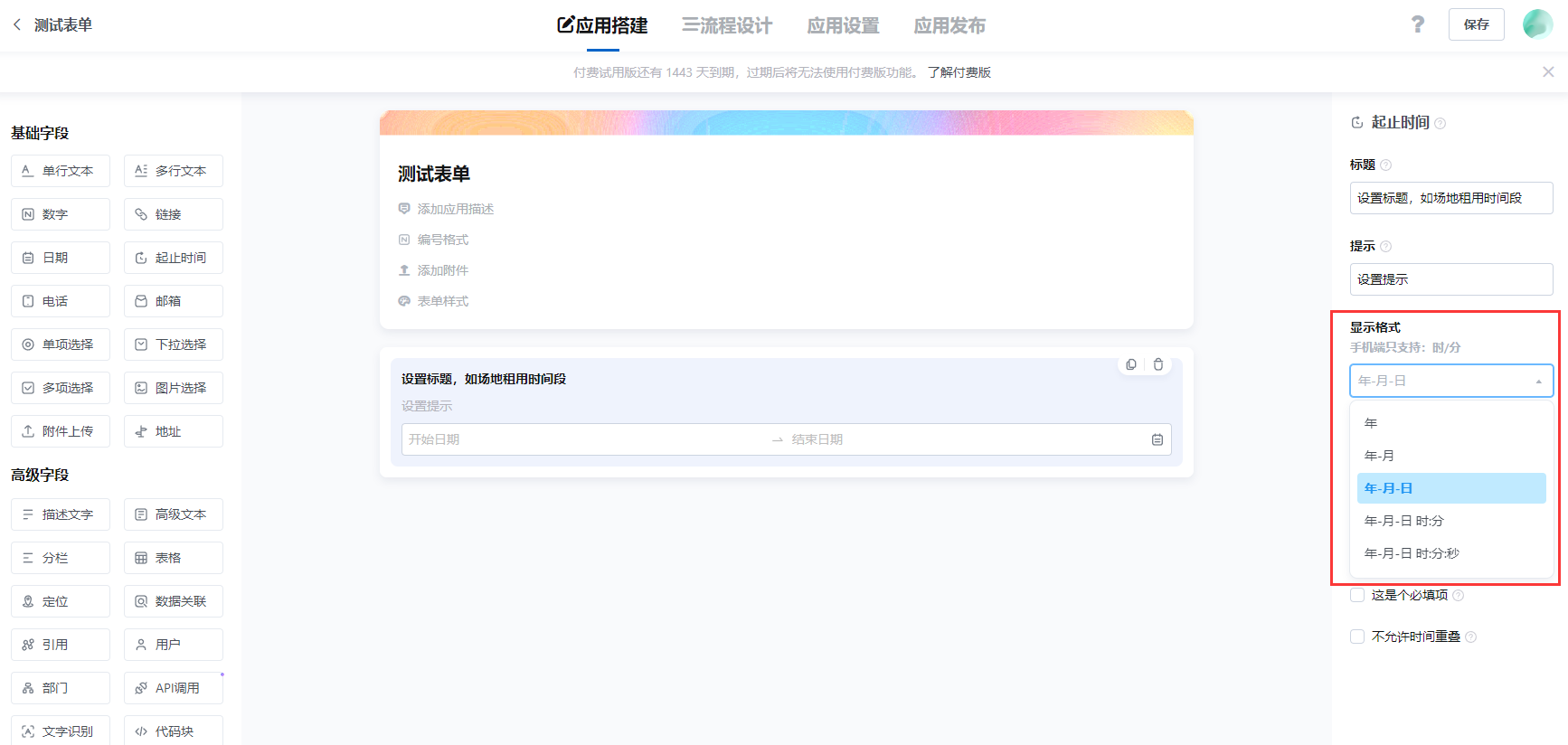Open help tooltip beside 不允许时间重叠

1471,637
